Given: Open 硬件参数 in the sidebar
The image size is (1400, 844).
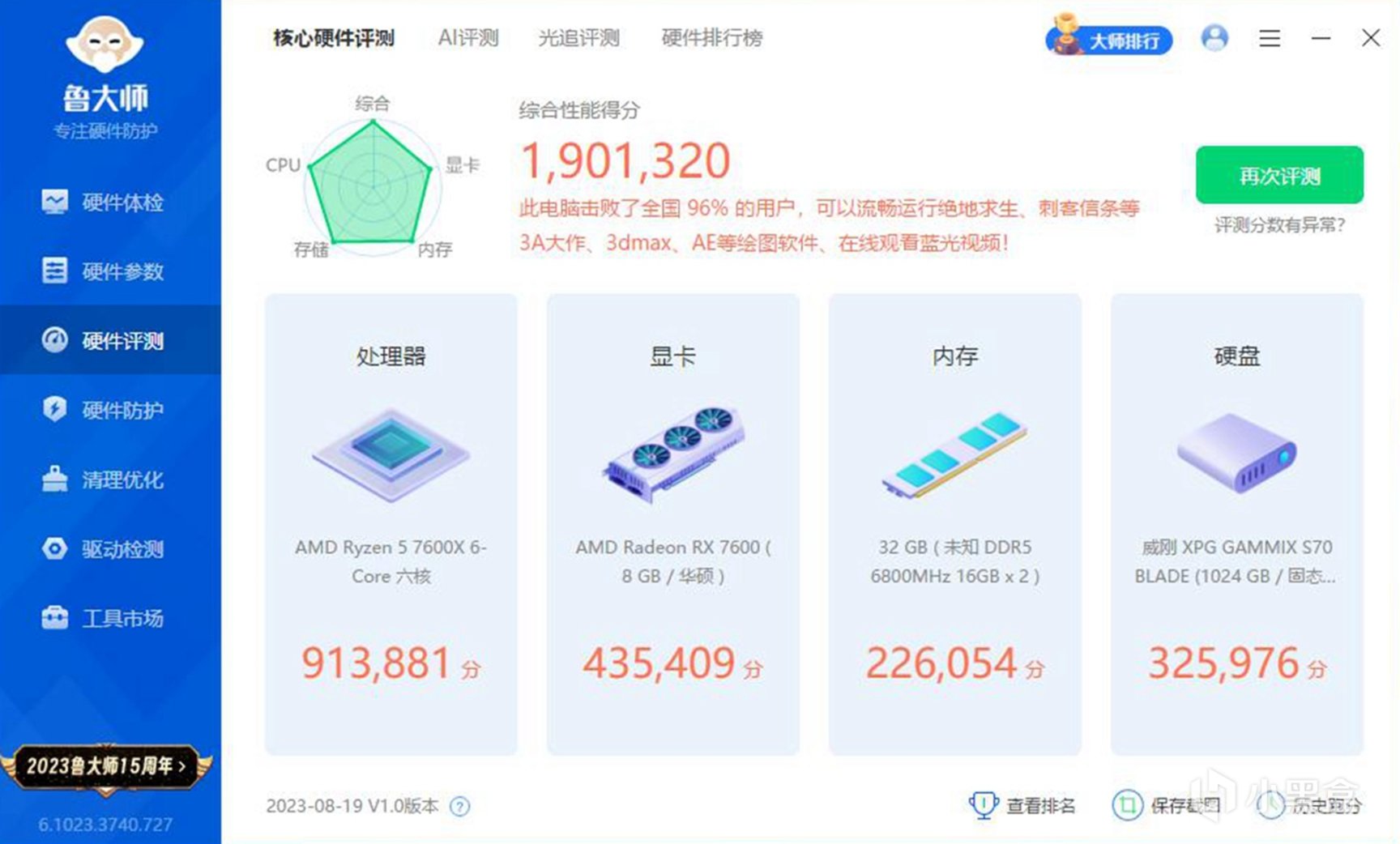Looking at the screenshot, I should (x=110, y=271).
